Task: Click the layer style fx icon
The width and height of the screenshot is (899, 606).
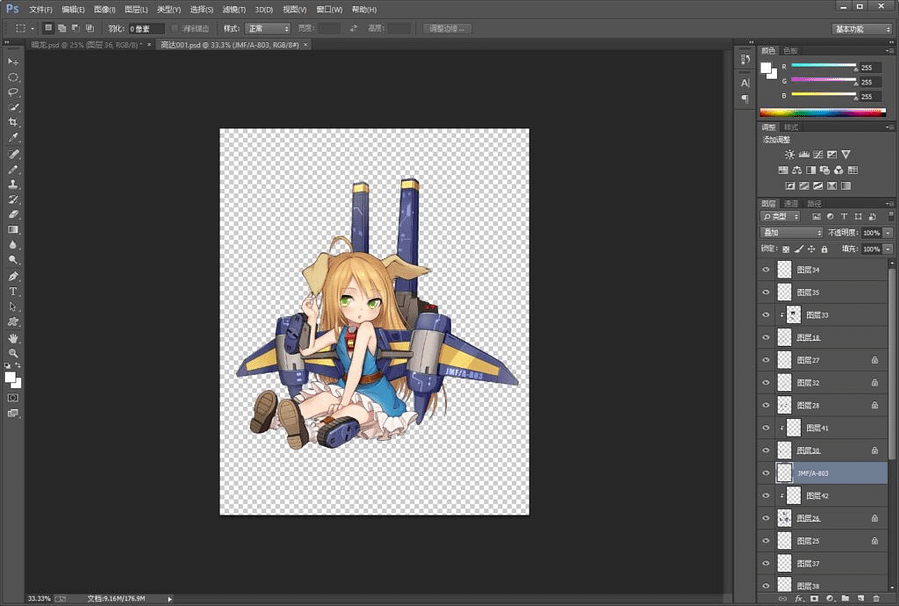Action: [799, 599]
